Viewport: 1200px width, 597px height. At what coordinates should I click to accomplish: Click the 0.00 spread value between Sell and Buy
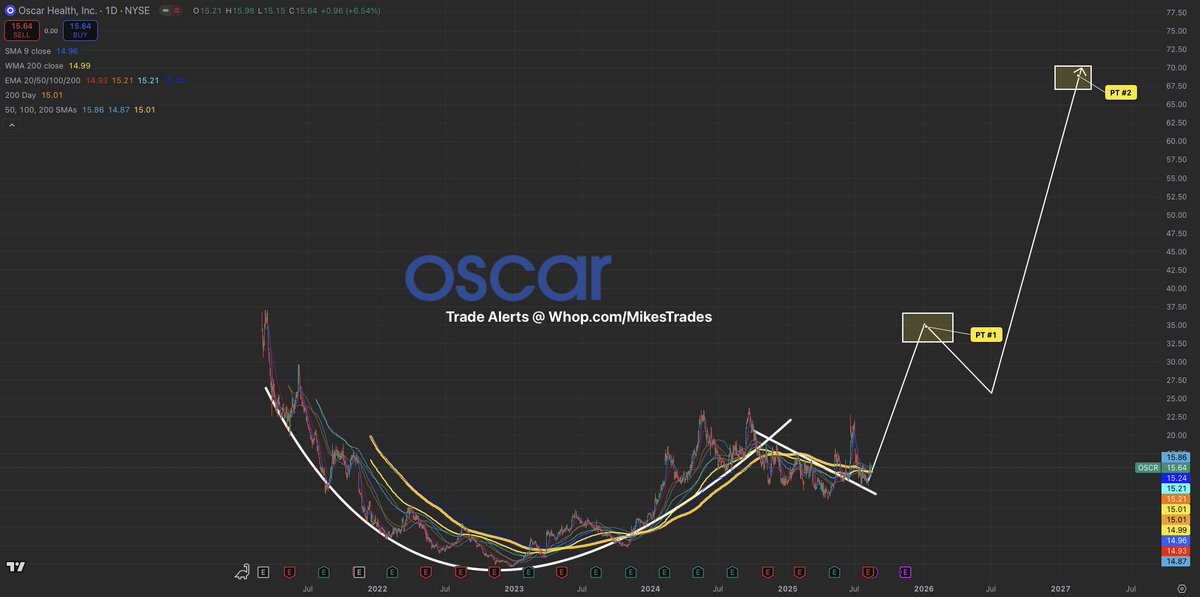[50, 31]
